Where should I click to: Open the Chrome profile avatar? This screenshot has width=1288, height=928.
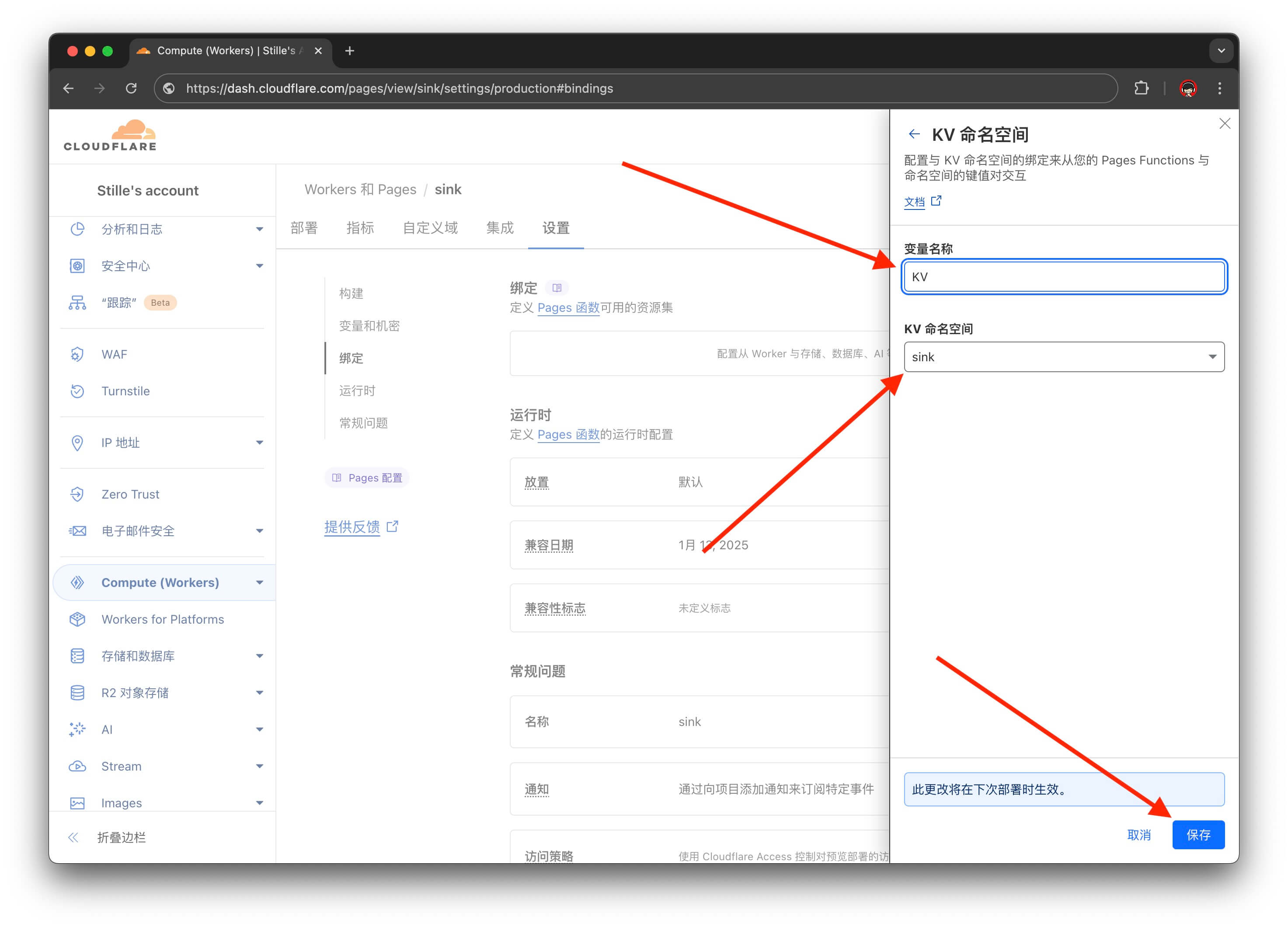(x=1188, y=89)
